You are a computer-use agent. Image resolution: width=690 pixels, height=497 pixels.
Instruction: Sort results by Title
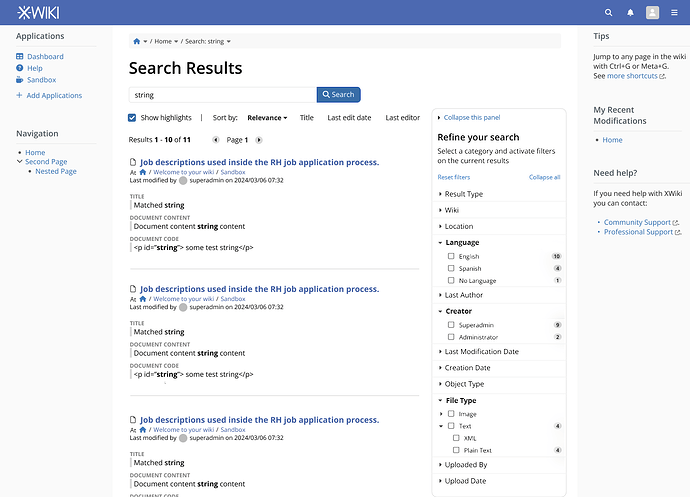pyautogui.click(x=306, y=118)
